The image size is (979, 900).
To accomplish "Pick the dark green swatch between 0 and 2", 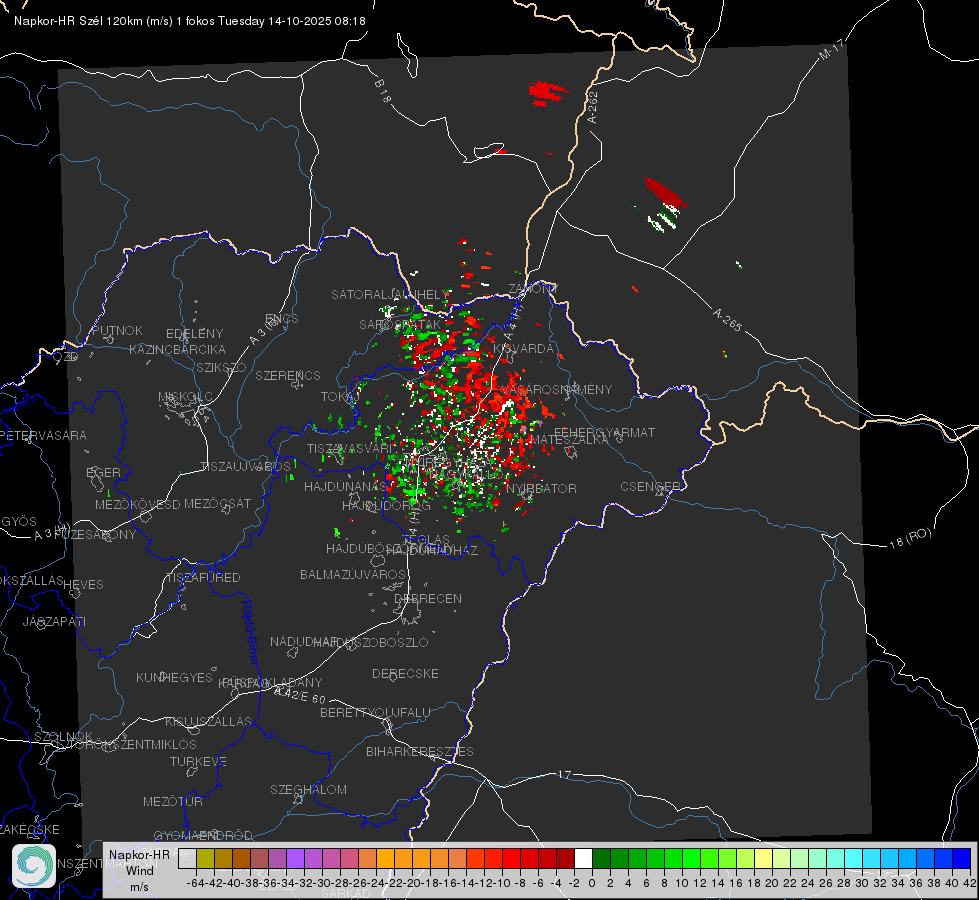I will [x=601, y=858].
